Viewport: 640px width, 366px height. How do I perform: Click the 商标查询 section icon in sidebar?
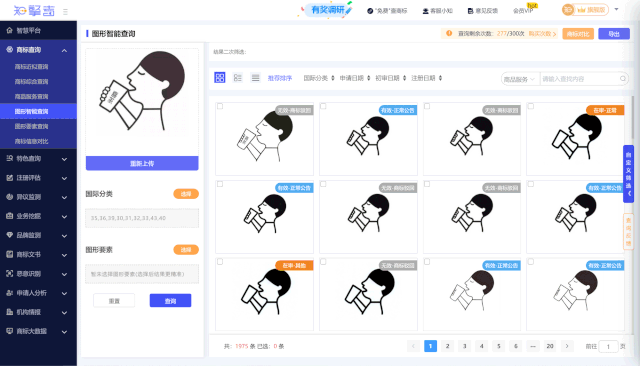(9, 49)
